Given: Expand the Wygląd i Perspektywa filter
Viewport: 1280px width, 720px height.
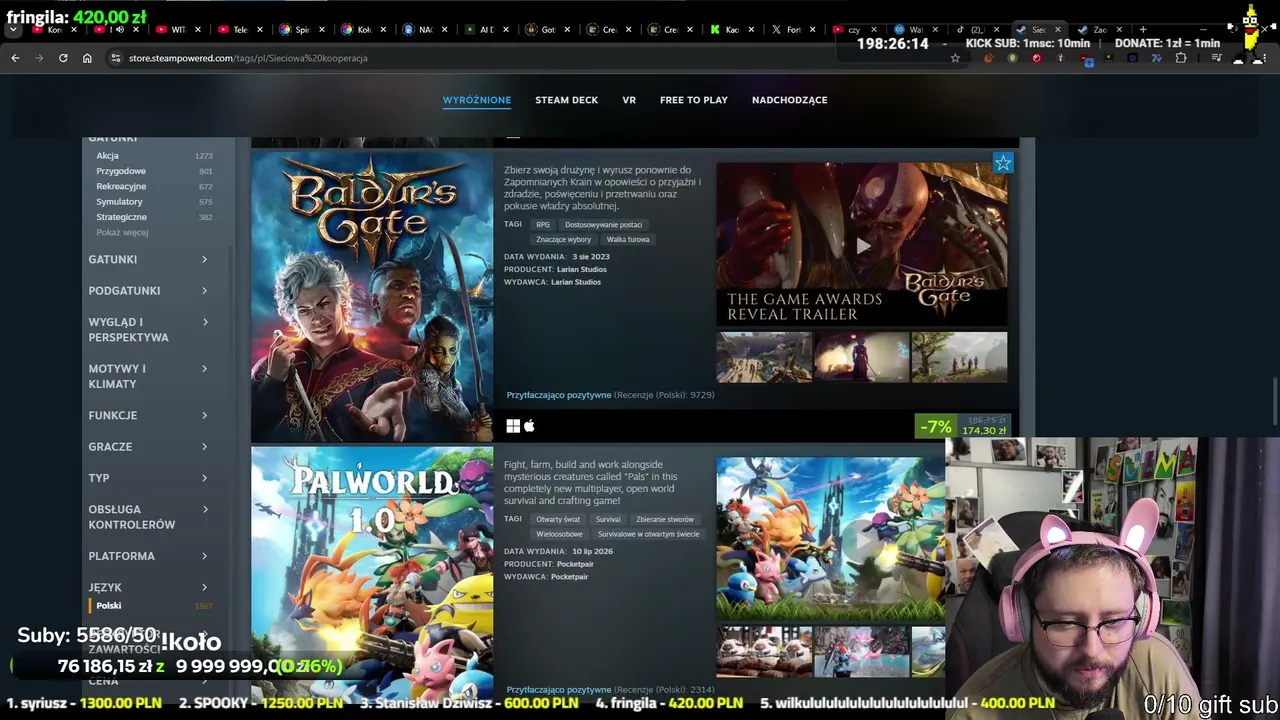Looking at the screenshot, I should [148, 329].
